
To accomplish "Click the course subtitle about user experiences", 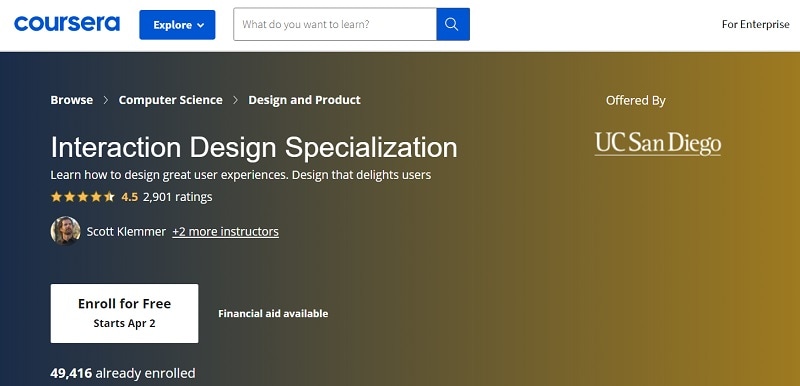I will tap(241, 175).
